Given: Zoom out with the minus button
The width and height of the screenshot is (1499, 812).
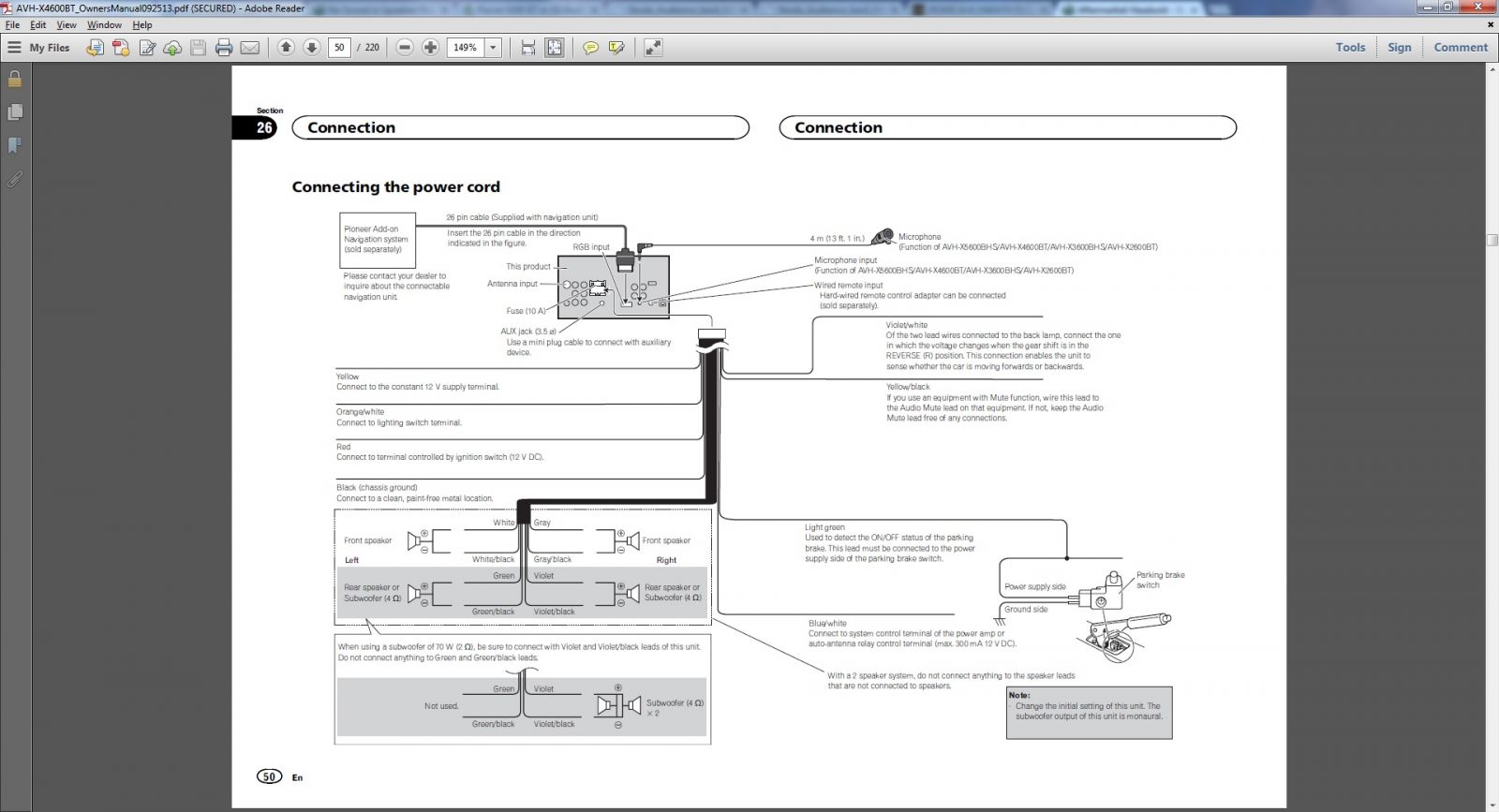Looking at the screenshot, I should tap(405, 47).
